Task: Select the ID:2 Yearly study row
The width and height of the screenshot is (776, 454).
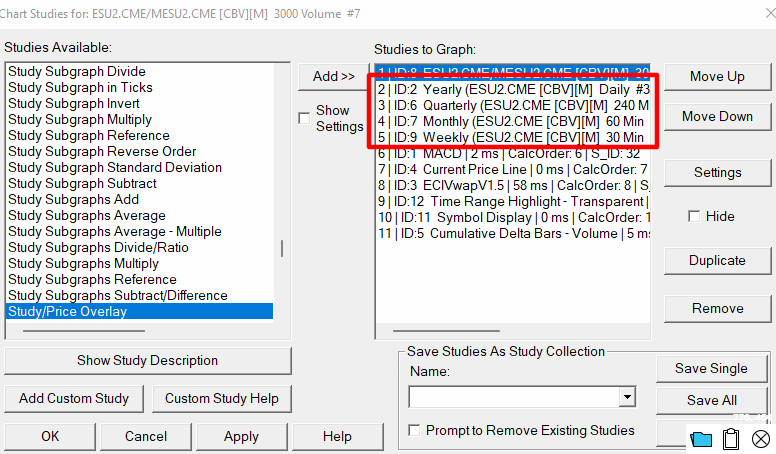Action: (513, 89)
